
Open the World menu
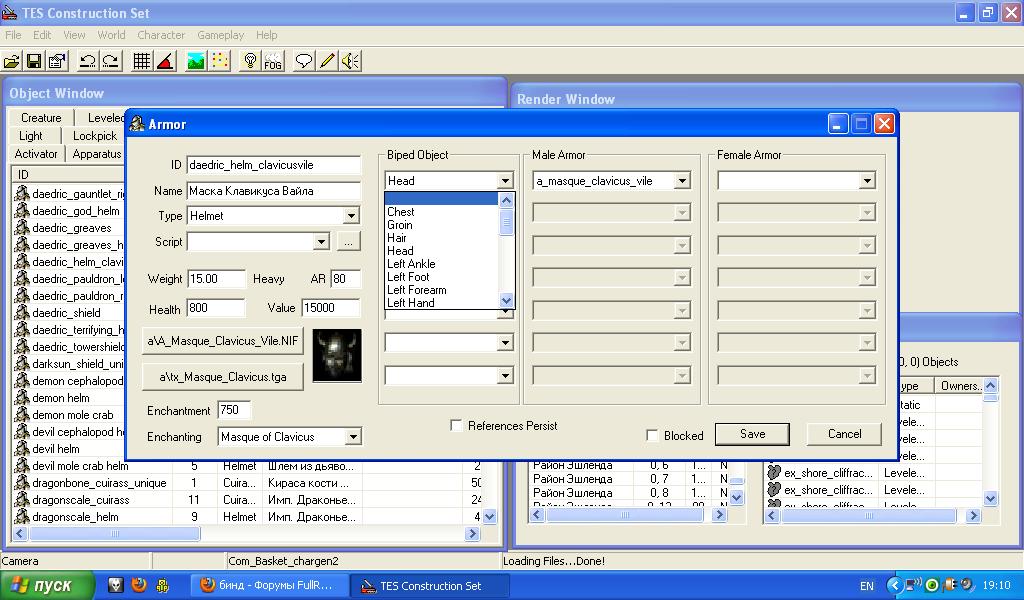(111, 35)
